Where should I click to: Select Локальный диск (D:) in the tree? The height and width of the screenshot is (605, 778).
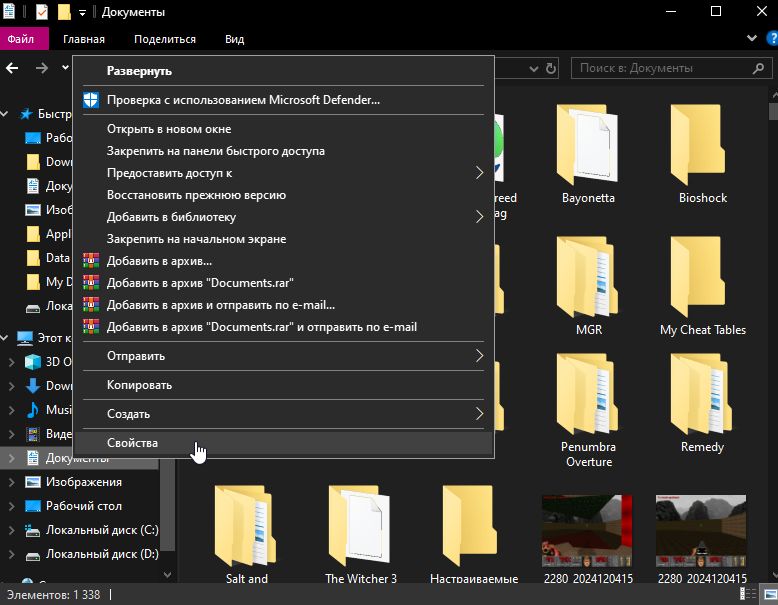102,554
